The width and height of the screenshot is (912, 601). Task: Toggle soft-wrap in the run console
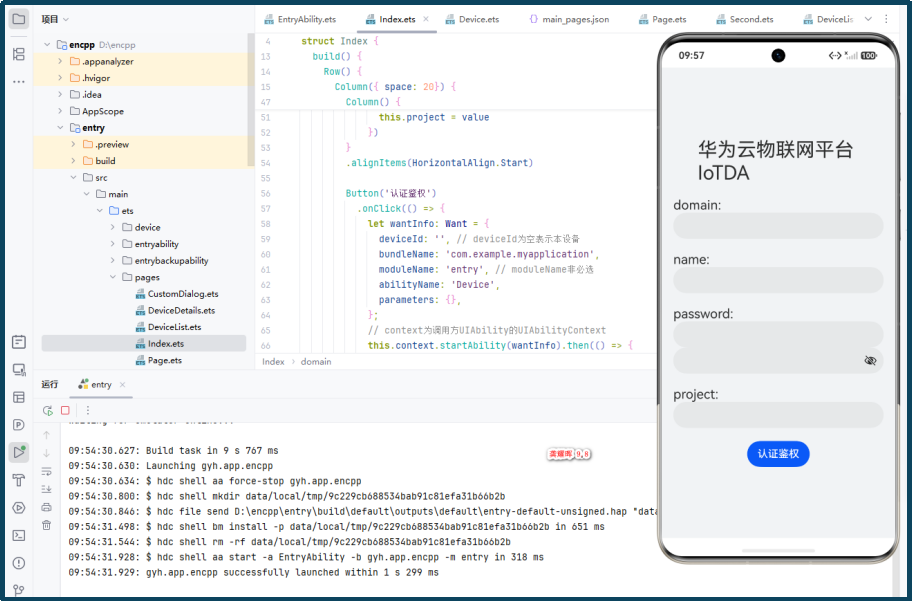47,471
